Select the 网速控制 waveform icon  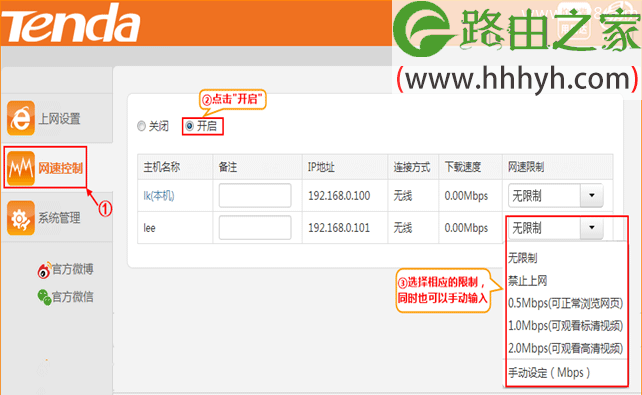click(x=21, y=168)
